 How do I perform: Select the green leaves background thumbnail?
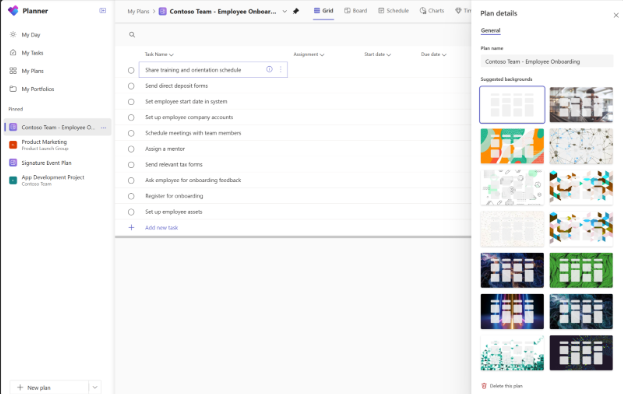(581, 270)
